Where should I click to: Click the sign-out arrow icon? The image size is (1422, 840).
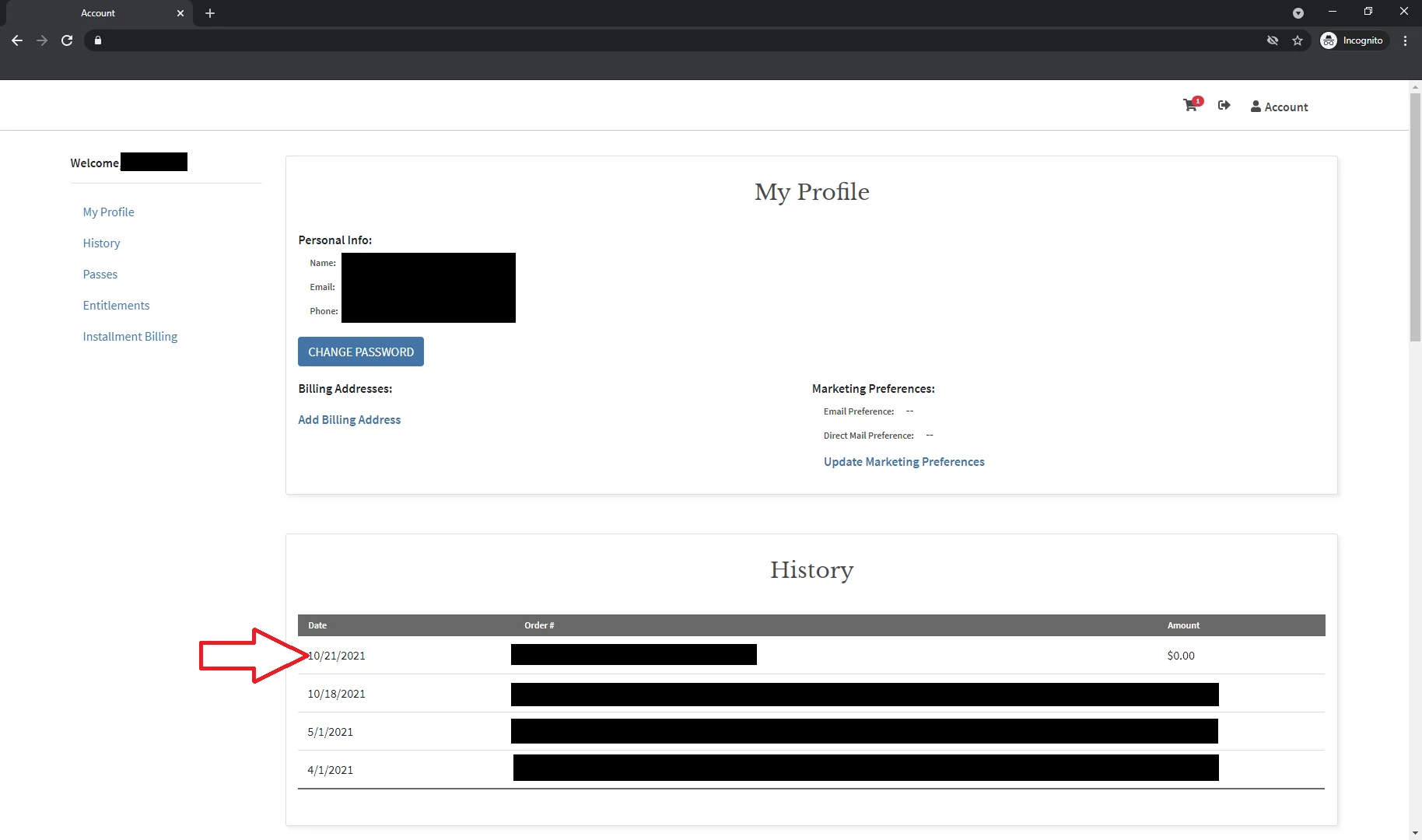click(1224, 105)
